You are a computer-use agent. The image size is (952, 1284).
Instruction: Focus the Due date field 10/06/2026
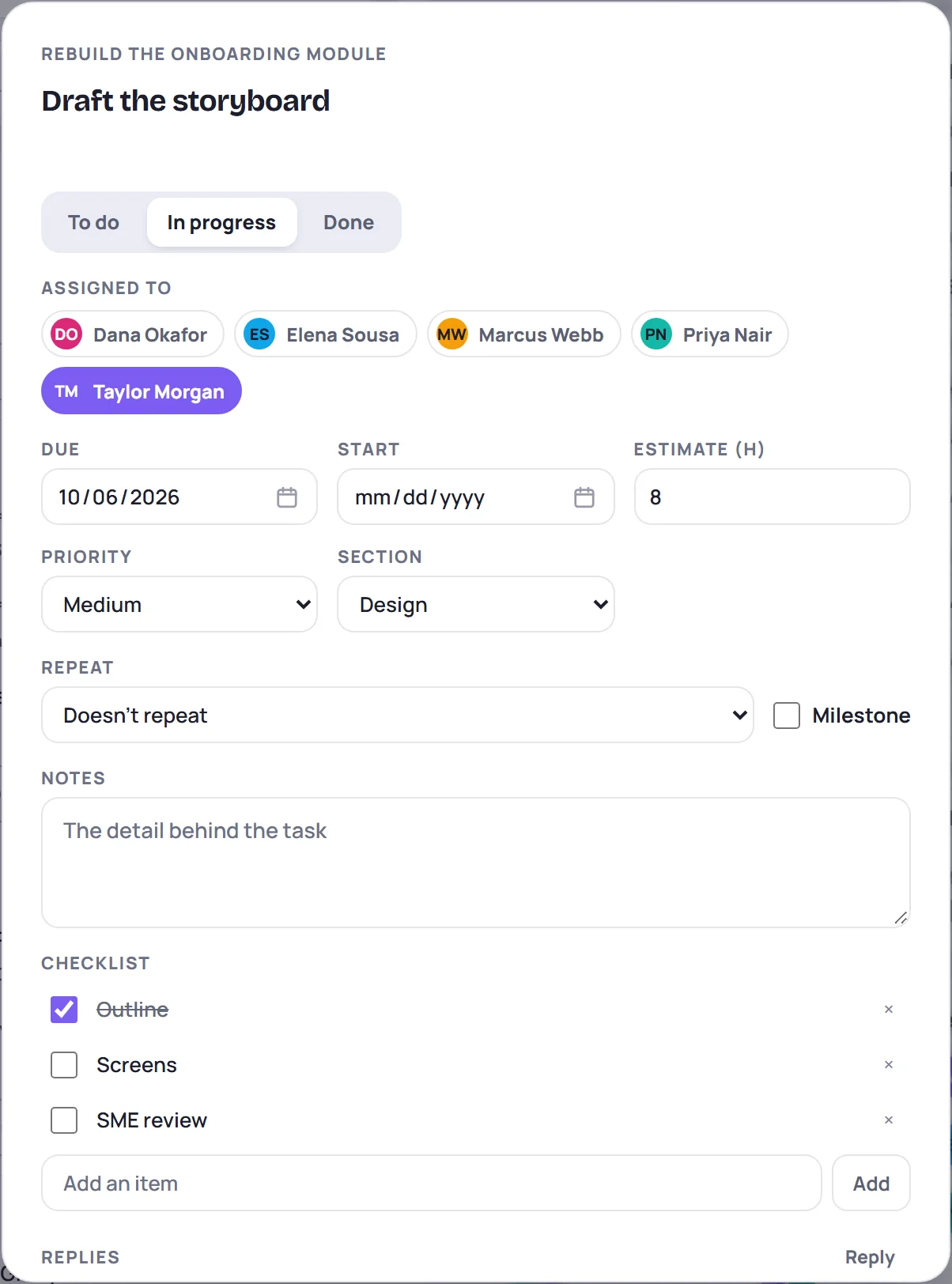(179, 497)
